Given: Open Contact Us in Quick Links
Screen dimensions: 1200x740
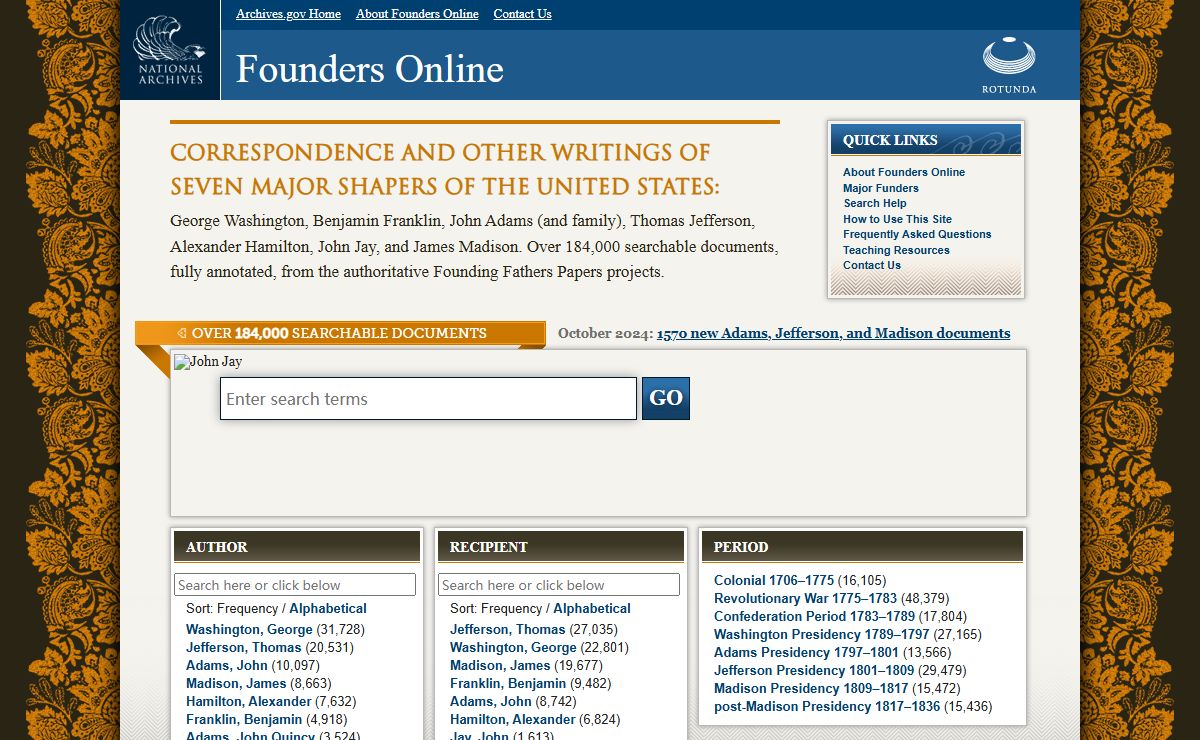Looking at the screenshot, I should tap(872, 265).
